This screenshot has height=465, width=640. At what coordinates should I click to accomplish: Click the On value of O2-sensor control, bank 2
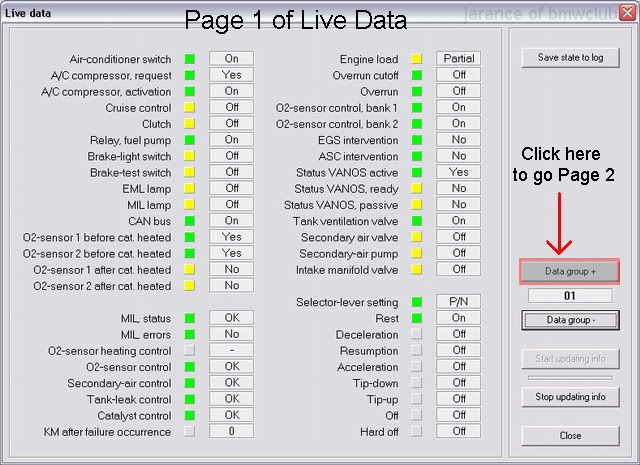458,123
